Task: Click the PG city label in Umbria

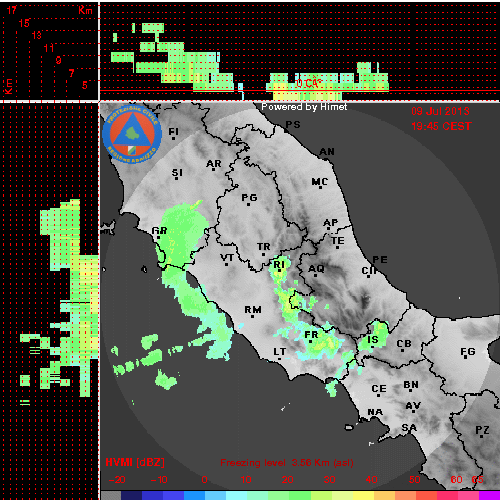Action: (249, 198)
